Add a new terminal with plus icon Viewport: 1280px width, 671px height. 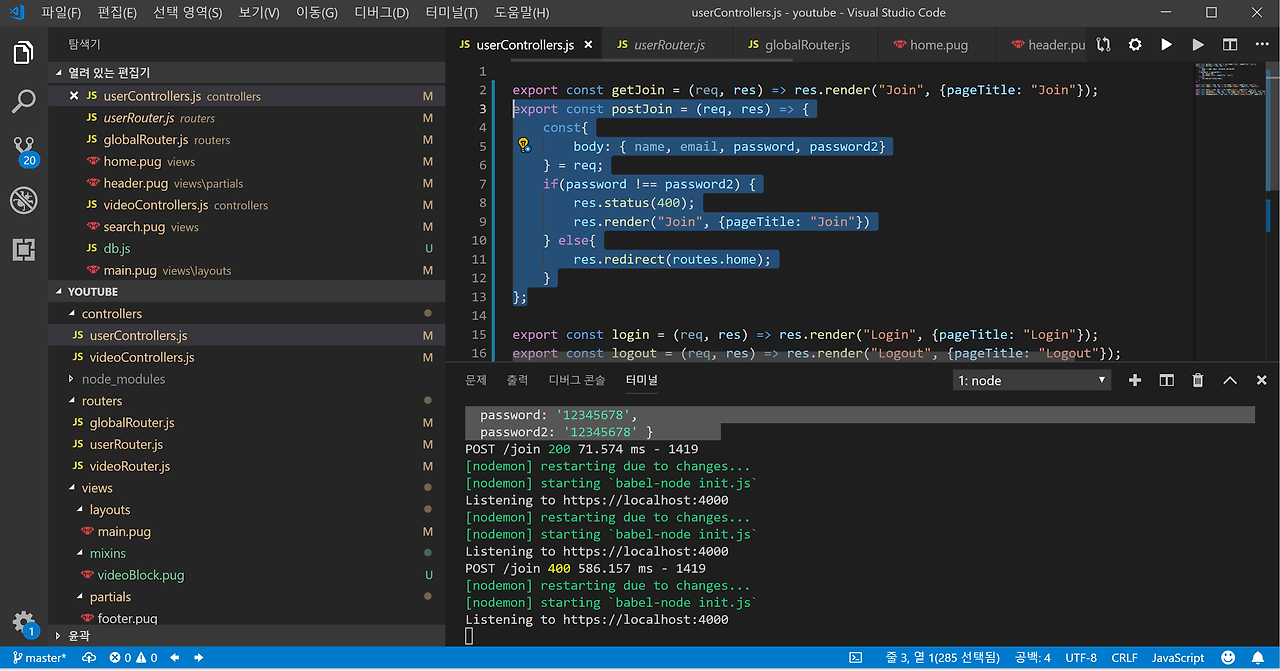[1135, 380]
